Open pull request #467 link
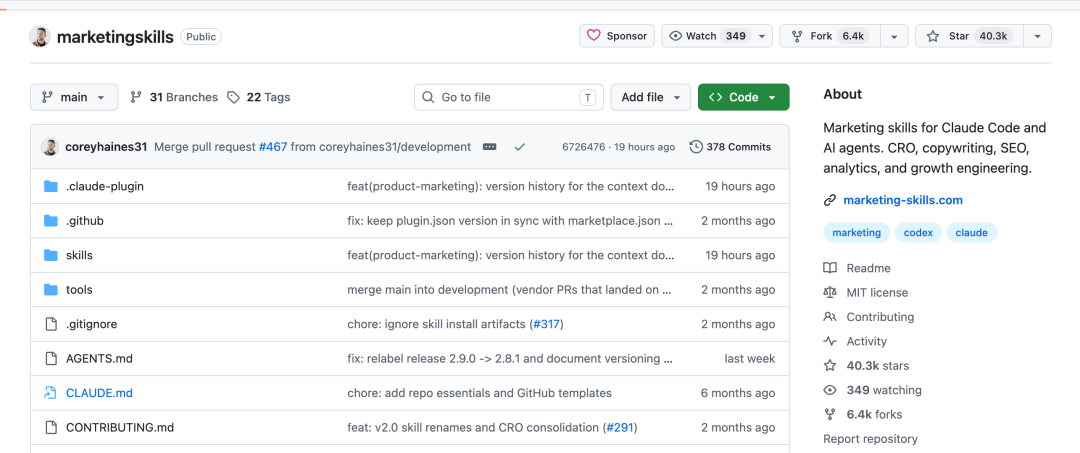 point(273,147)
